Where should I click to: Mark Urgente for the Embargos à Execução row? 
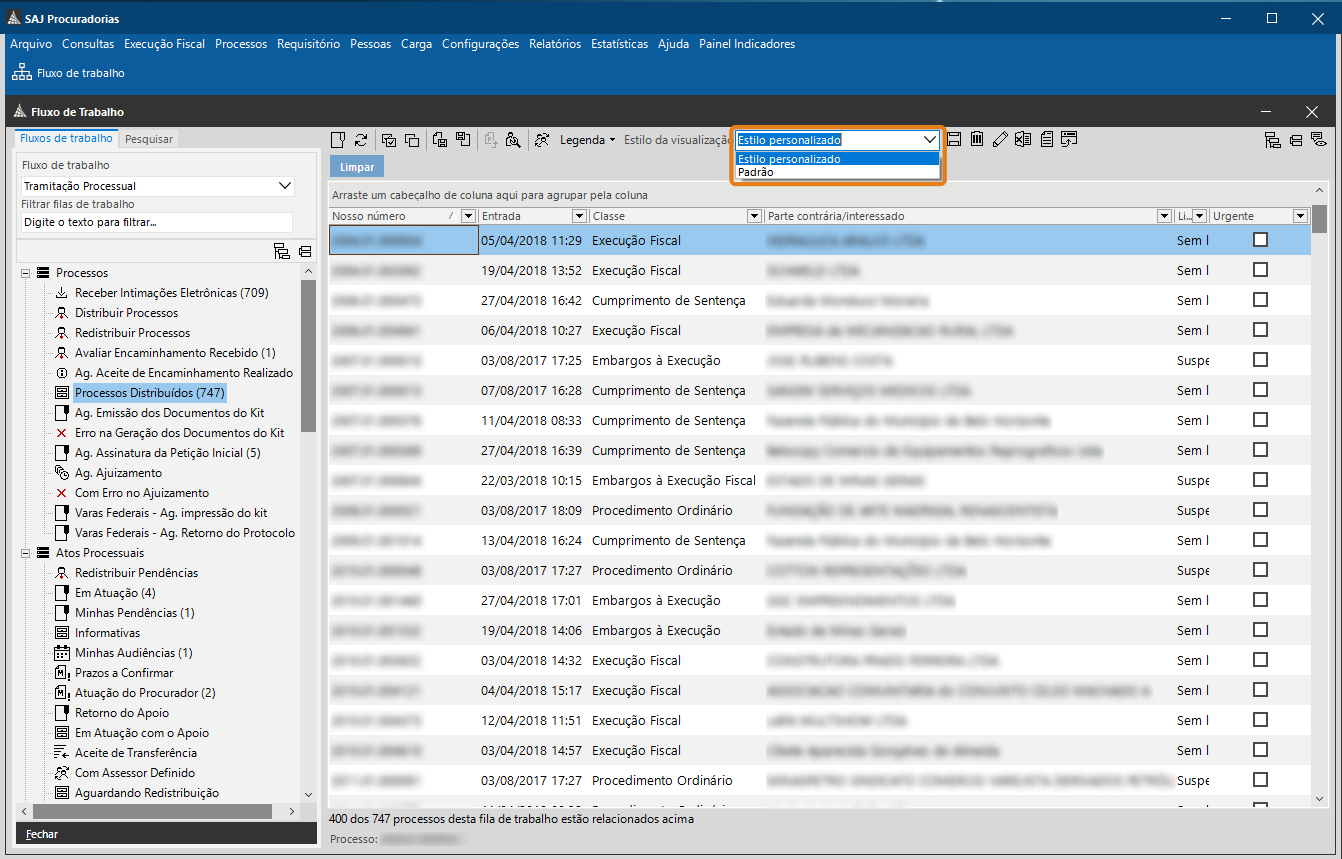click(x=1260, y=360)
